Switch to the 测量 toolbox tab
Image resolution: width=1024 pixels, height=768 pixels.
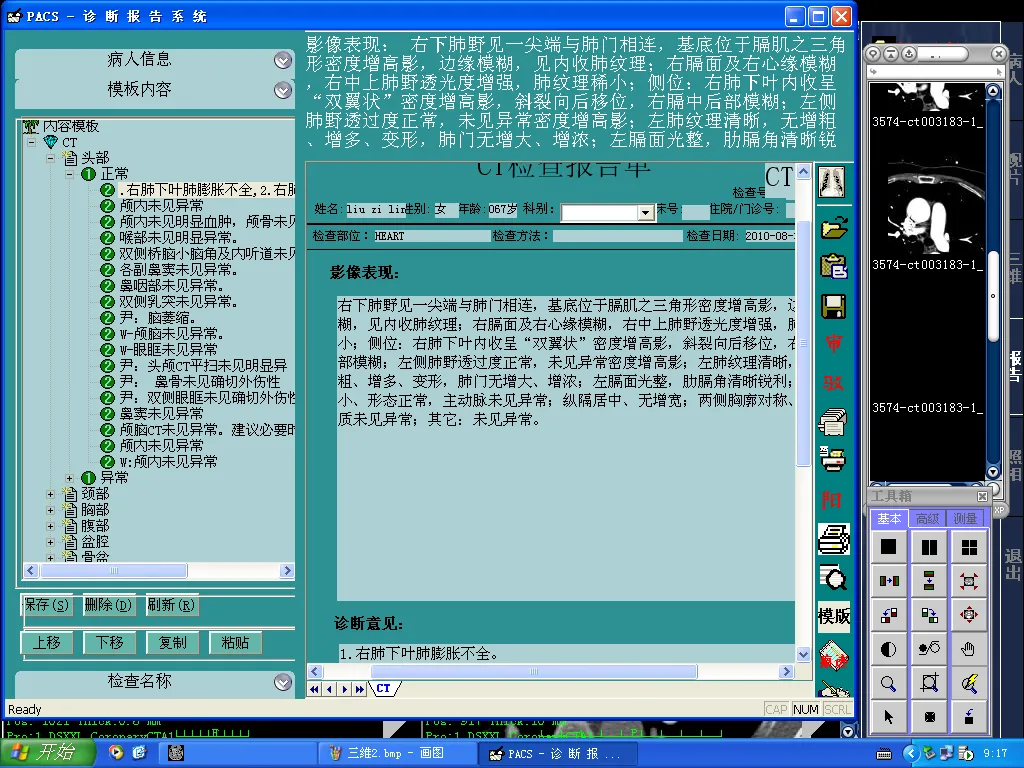pos(965,519)
